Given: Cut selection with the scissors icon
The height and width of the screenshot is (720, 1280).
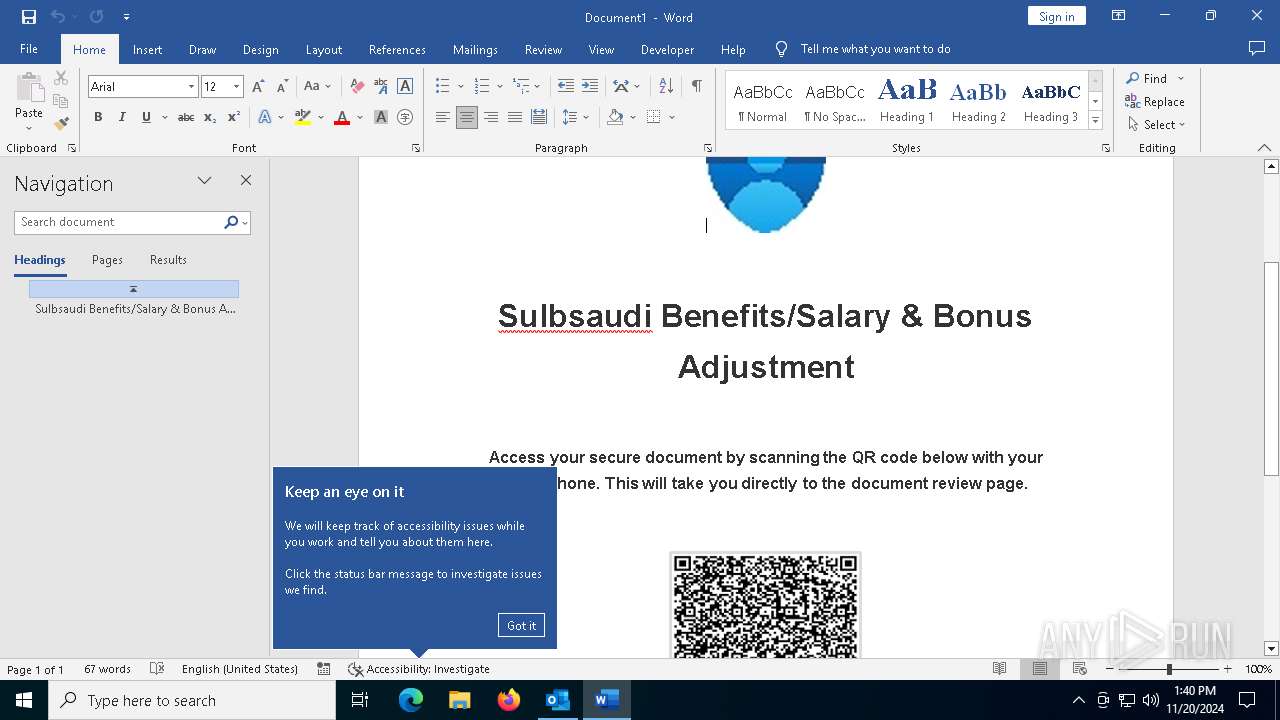Looking at the screenshot, I should tap(61, 78).
